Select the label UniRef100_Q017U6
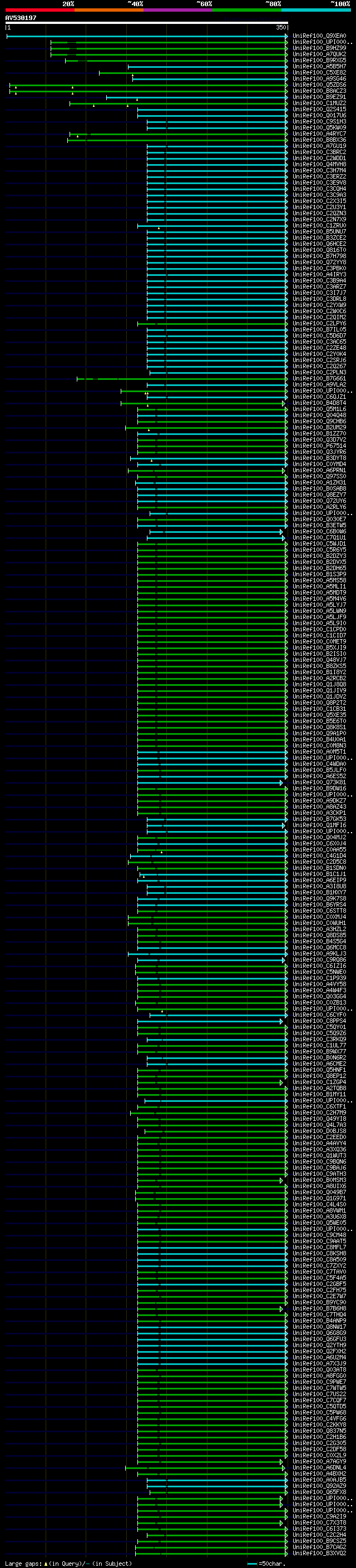Screen dimensions: 356x1568 point(319,115)
